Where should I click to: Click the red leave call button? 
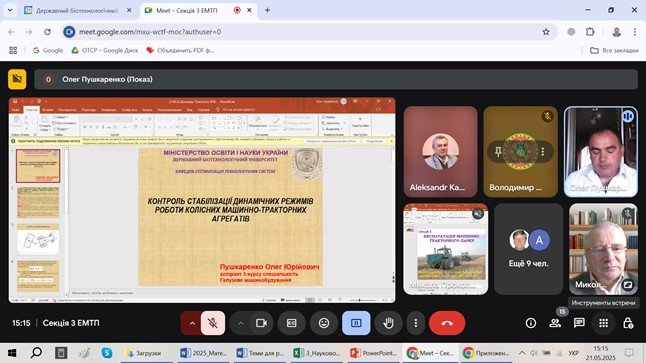pos(447,323)
